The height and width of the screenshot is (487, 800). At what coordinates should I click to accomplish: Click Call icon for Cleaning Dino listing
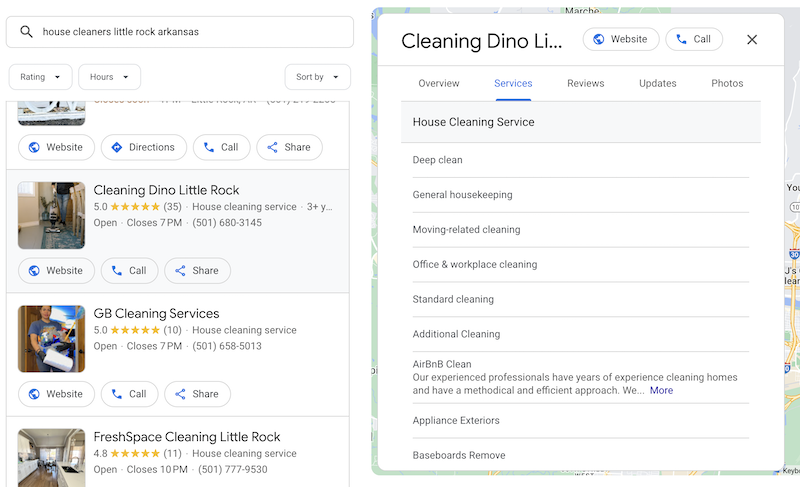coord(117,271)
